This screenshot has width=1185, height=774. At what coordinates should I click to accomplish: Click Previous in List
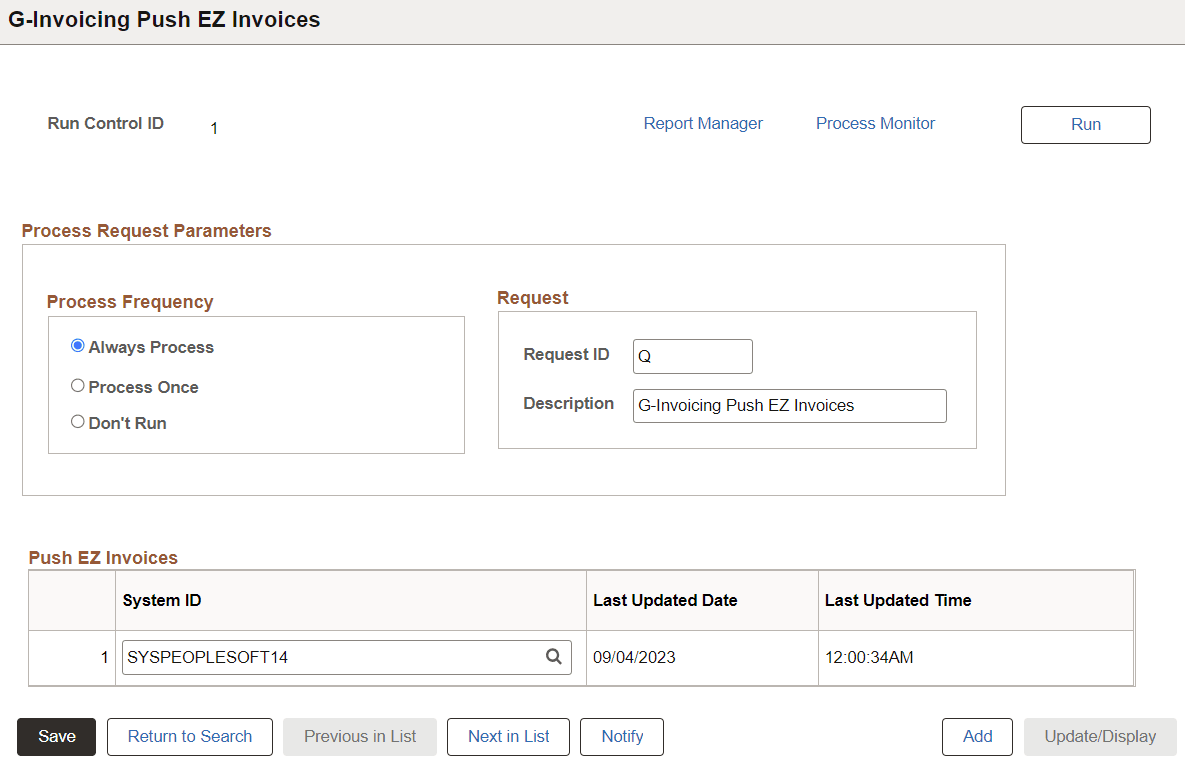[359, 736]
